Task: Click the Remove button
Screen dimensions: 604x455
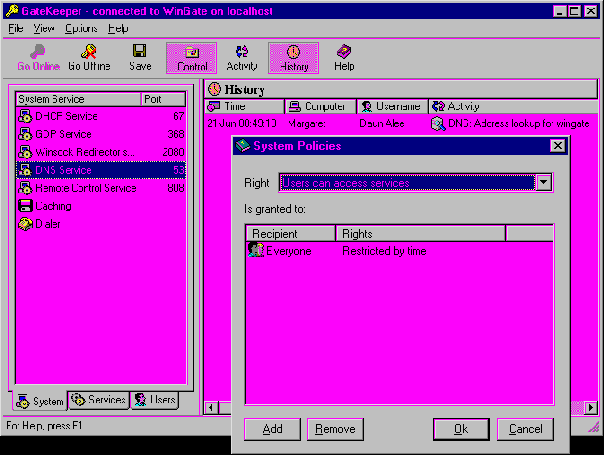Action: [x=335, y=429]
